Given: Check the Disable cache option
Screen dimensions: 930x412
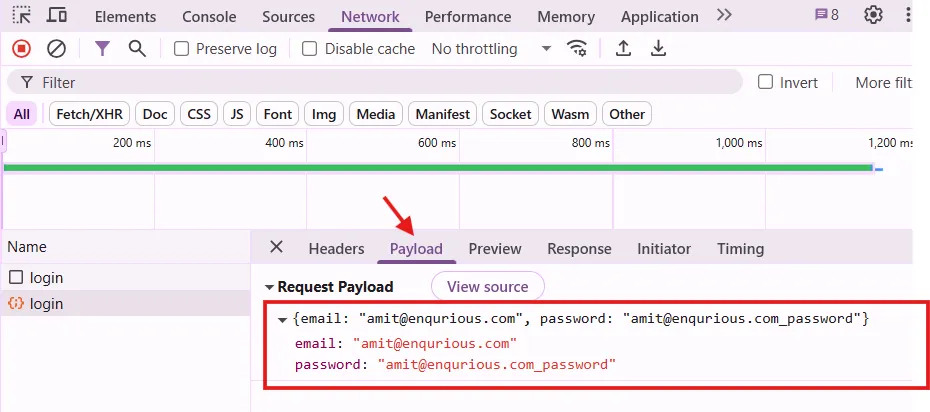Looking at the screenshot, I should [x=310, y=49].
